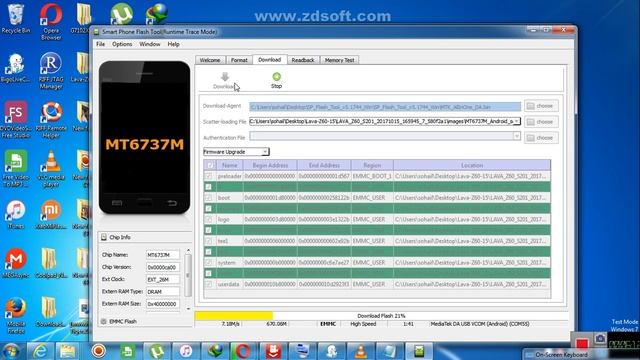Switch to the Memory Test tab

point(340,60)
